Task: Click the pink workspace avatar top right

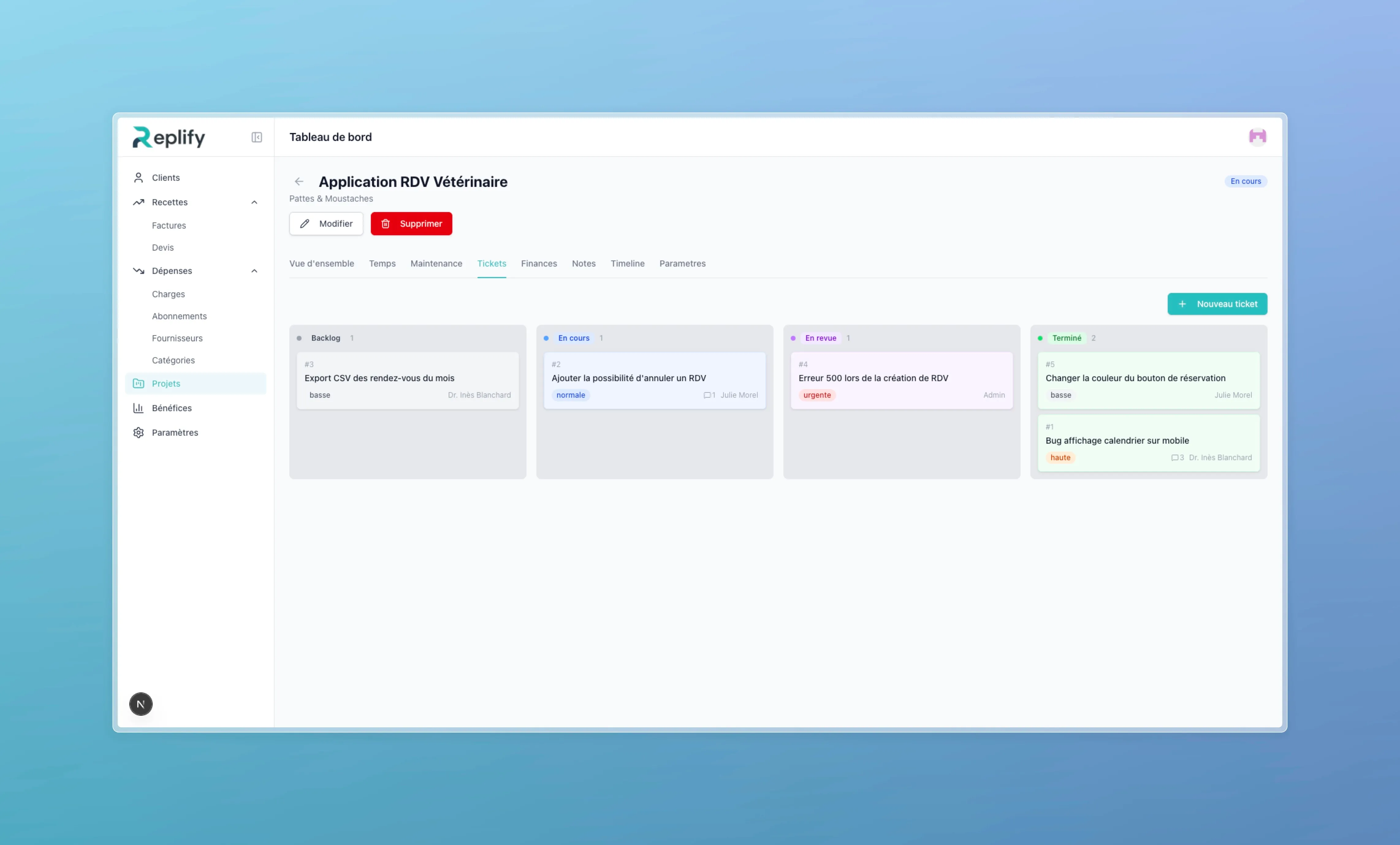Action: point(1257,136)
